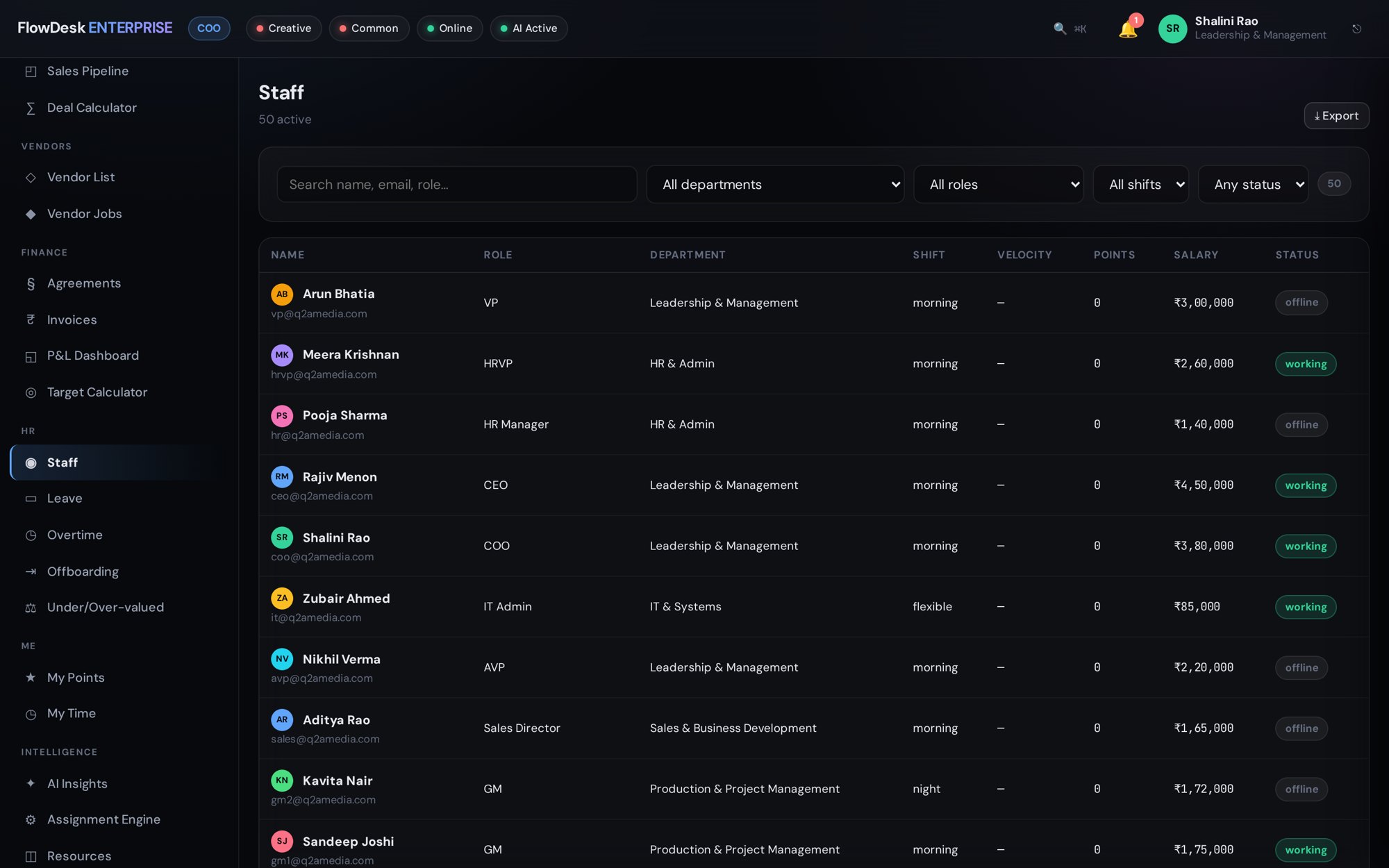Click the refresh icon beside the profile

click(1356, 28)
